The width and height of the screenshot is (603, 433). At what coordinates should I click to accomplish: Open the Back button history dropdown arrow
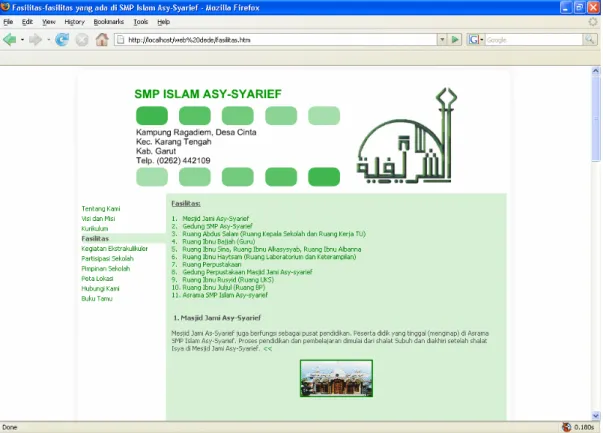pos(22,40)
